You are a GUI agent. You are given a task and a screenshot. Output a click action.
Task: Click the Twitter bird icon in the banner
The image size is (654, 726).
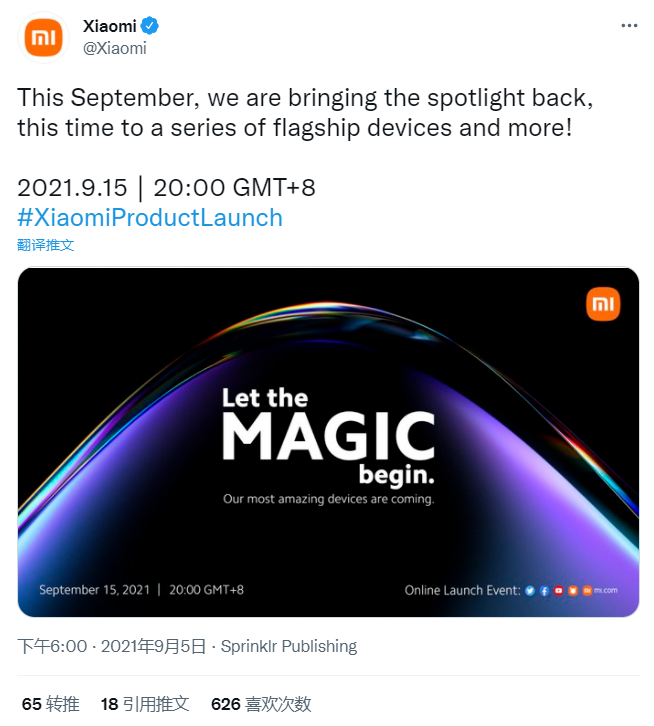(x=530, y=590)
